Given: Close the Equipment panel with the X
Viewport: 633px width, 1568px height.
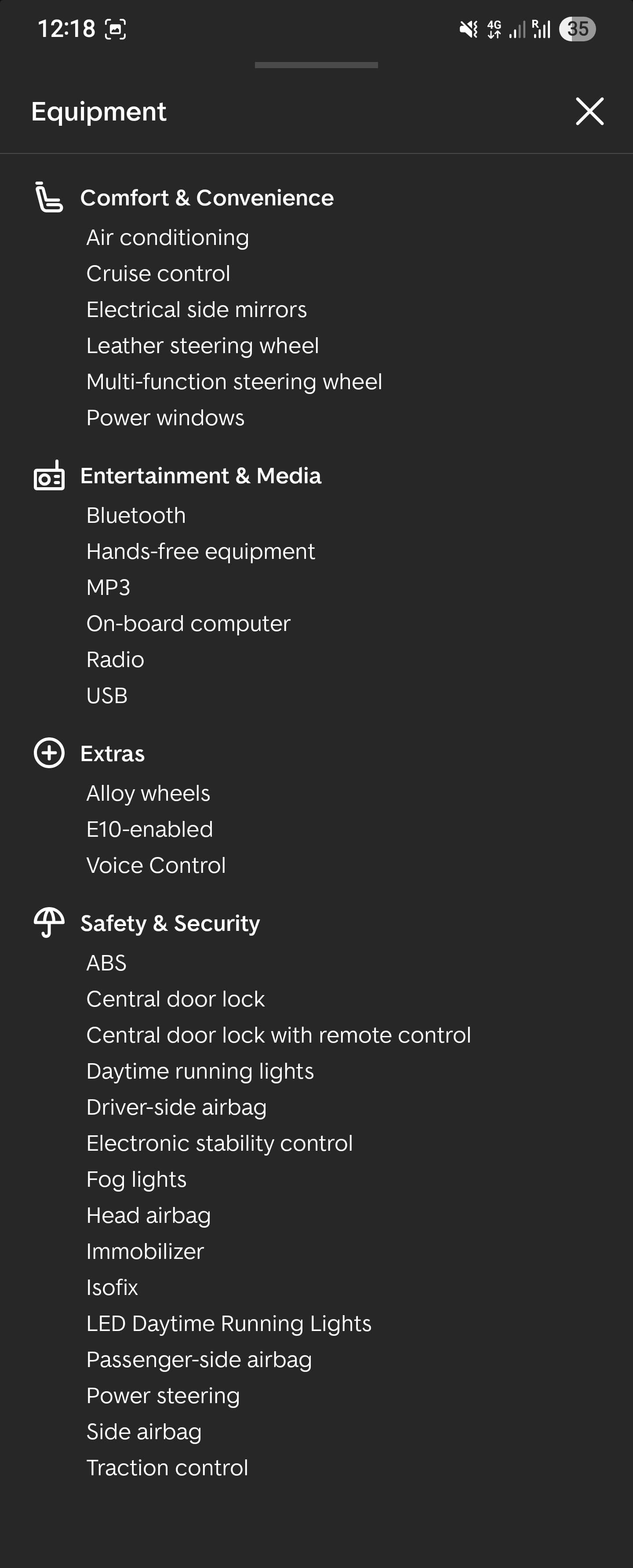Looking at the screenshot, I should point(589,111).
